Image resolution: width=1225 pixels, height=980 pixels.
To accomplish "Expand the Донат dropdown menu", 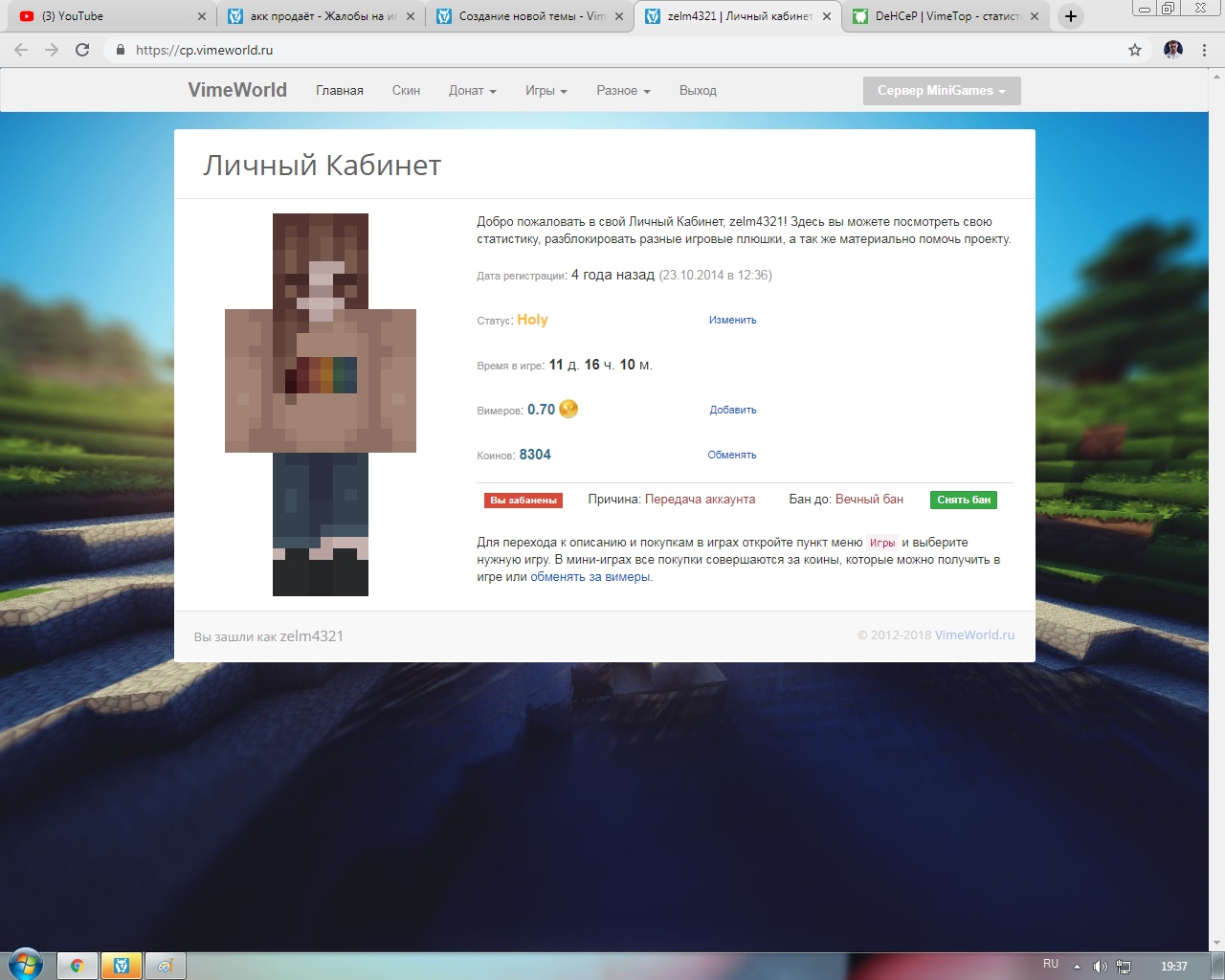I will (472, 91).
